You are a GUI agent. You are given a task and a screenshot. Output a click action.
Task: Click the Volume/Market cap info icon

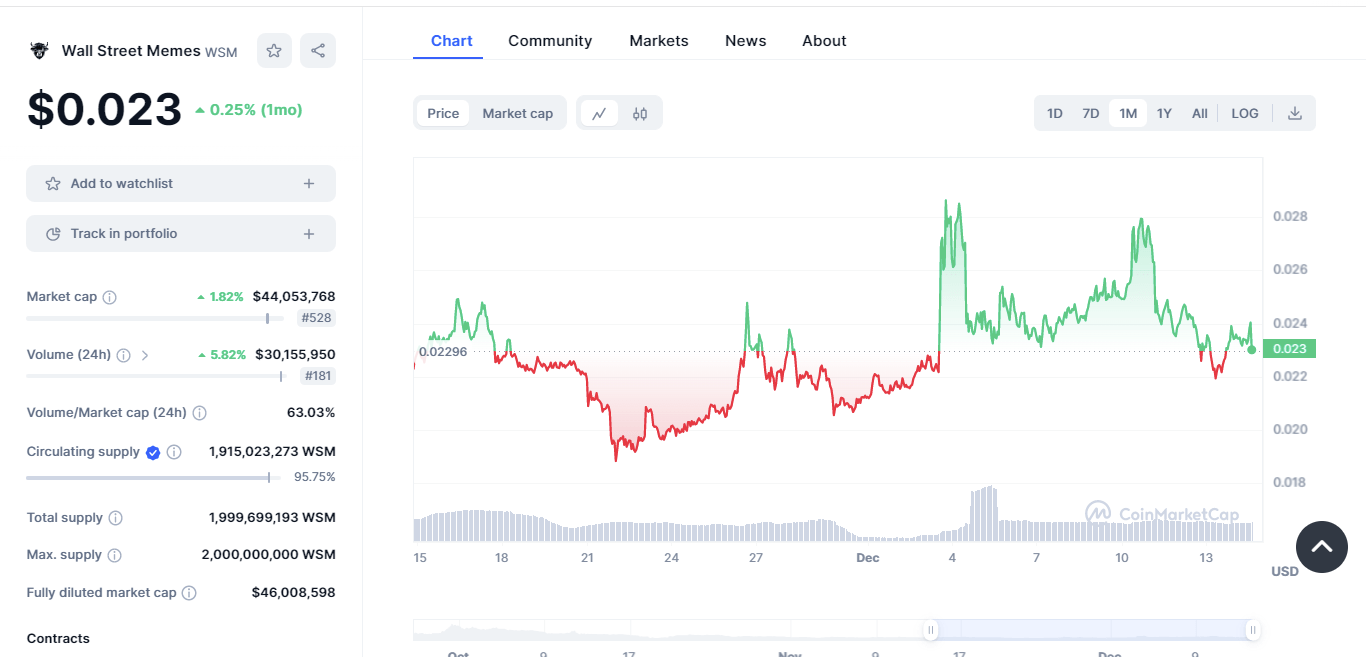[199, 413]
